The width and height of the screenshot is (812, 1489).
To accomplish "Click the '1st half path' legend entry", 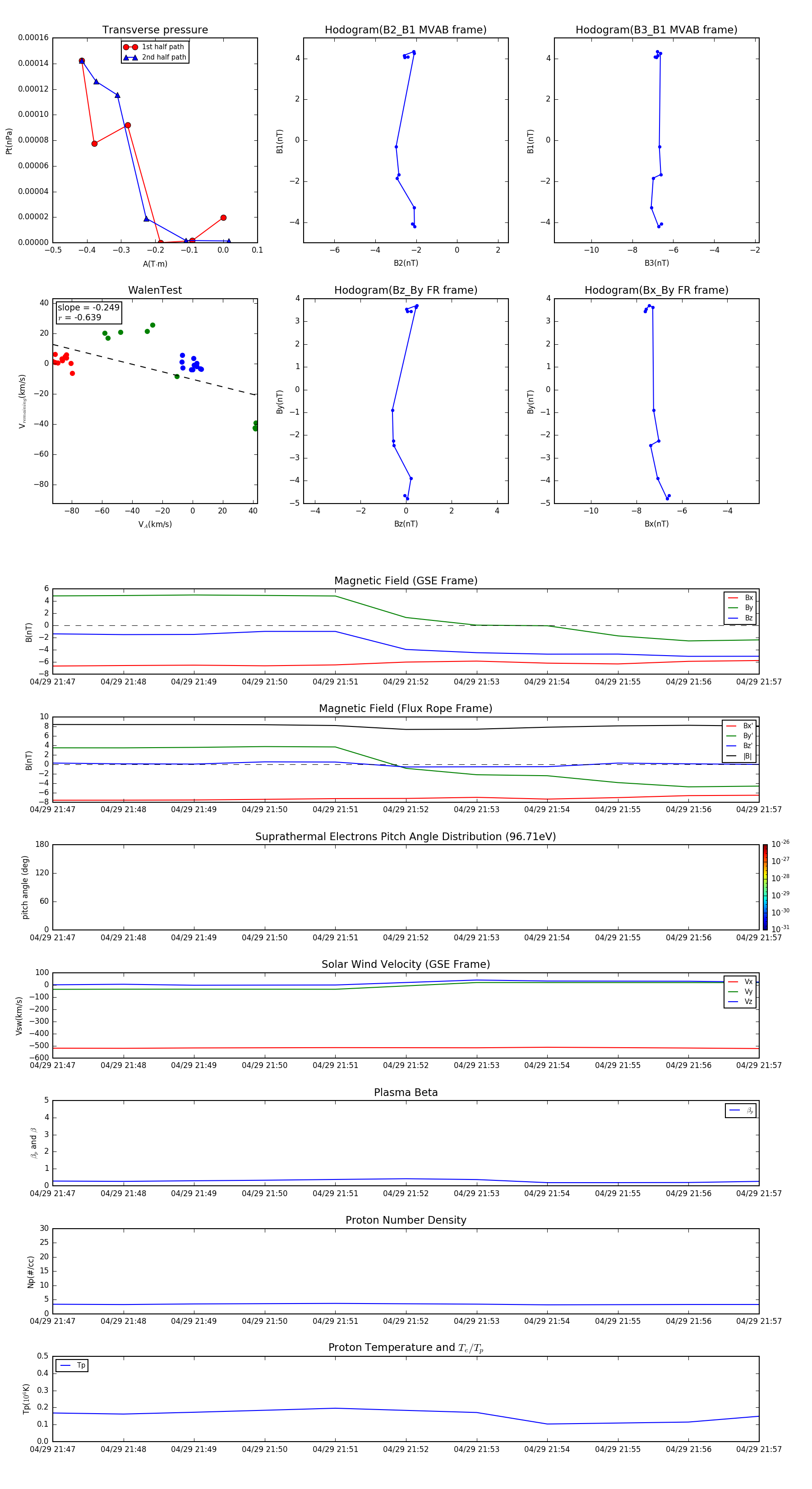I will [x=154, y=47].
